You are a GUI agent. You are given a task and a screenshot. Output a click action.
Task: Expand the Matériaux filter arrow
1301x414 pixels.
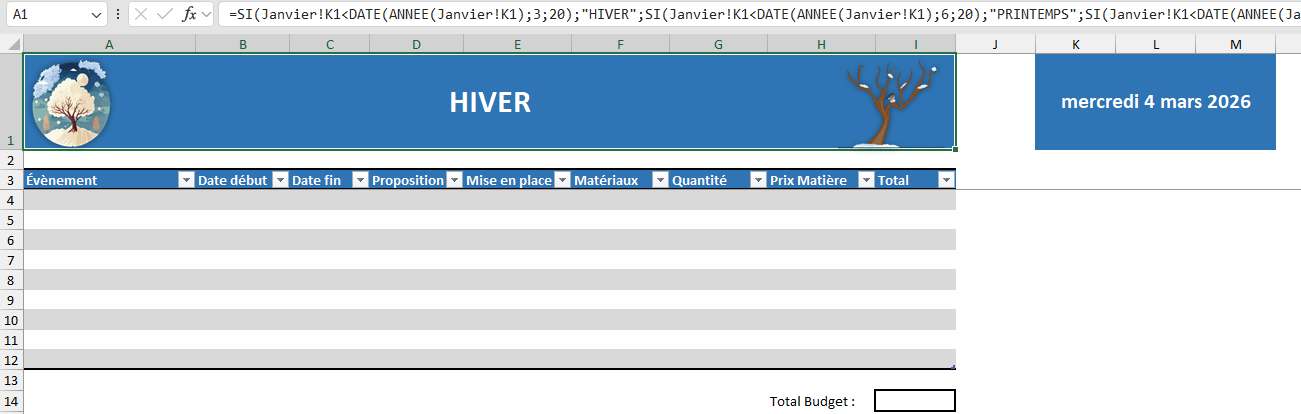659,180
